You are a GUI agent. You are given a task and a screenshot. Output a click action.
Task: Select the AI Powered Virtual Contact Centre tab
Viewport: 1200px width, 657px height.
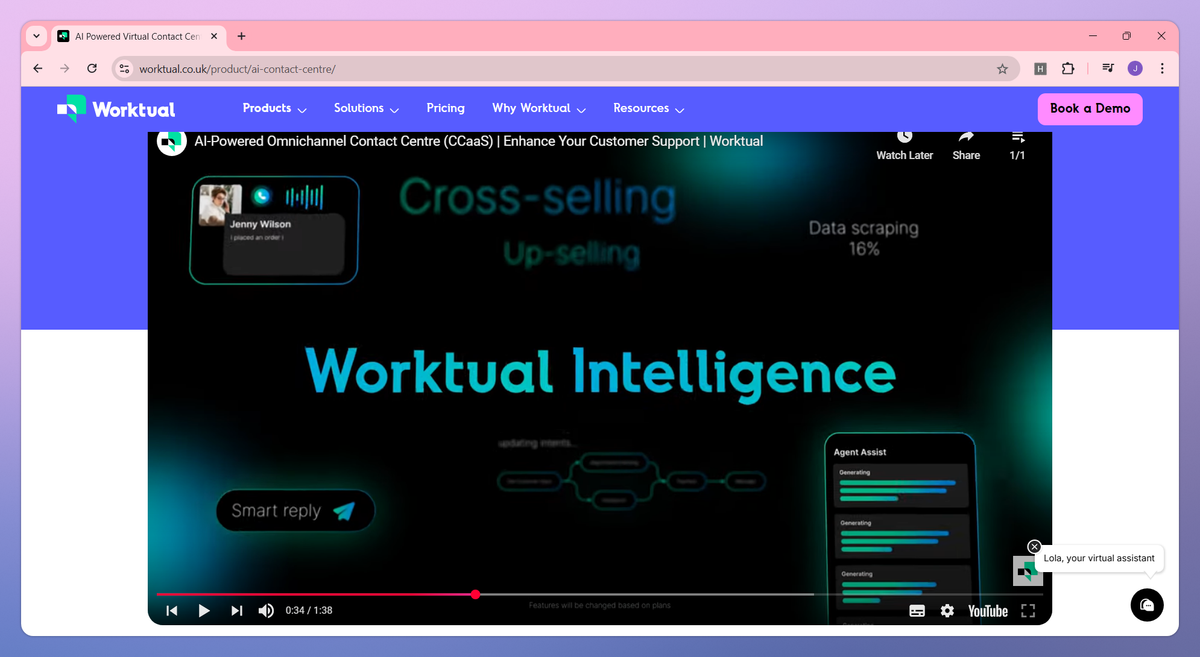[137, 36]
